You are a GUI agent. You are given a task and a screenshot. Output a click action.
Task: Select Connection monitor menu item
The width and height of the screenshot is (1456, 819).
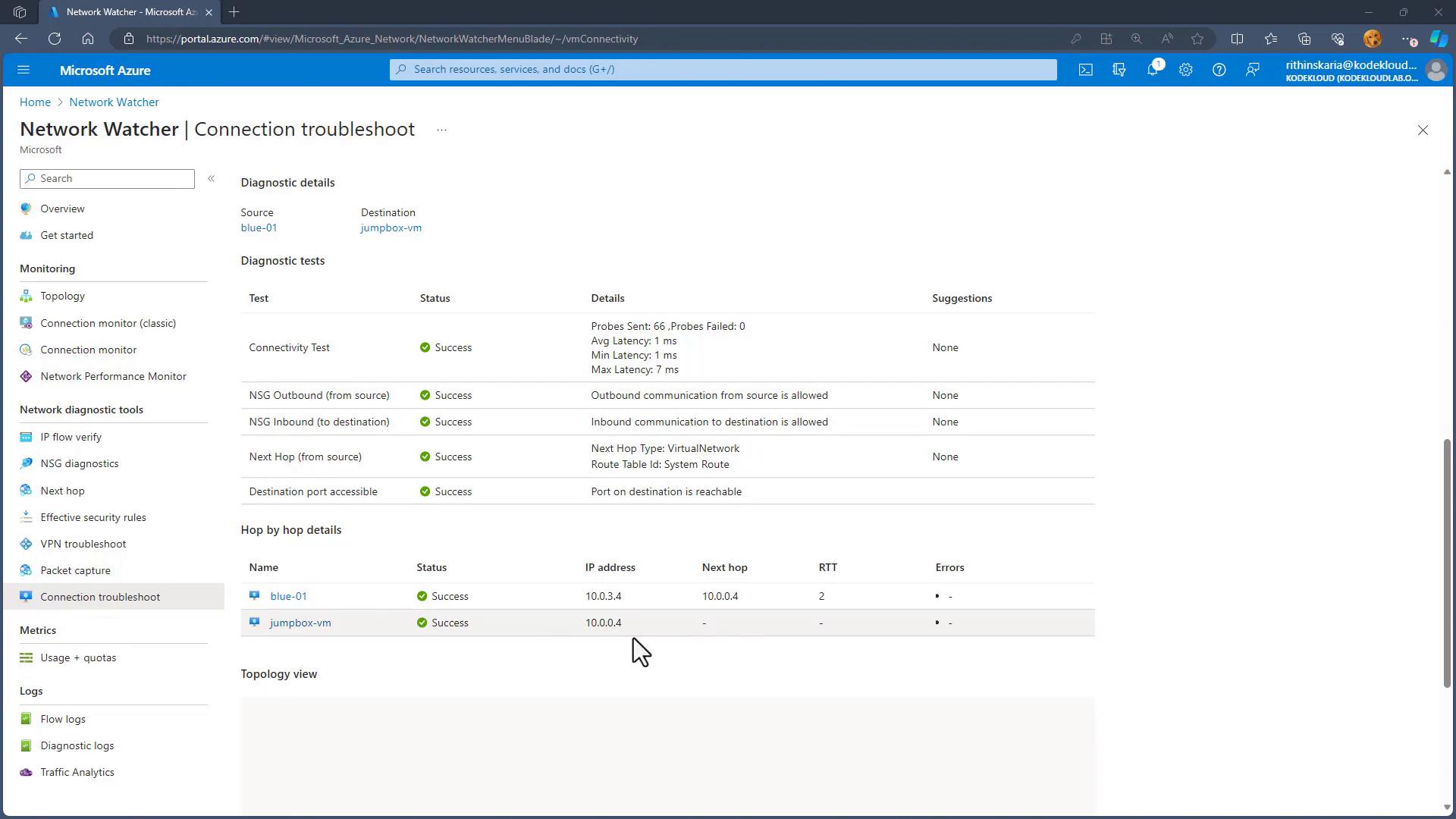88,350
